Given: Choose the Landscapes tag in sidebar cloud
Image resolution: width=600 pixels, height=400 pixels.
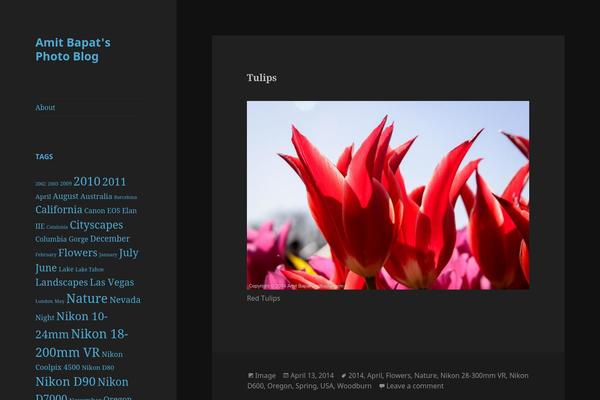Looking at the screenshot, I should click(x=62, y=282).
